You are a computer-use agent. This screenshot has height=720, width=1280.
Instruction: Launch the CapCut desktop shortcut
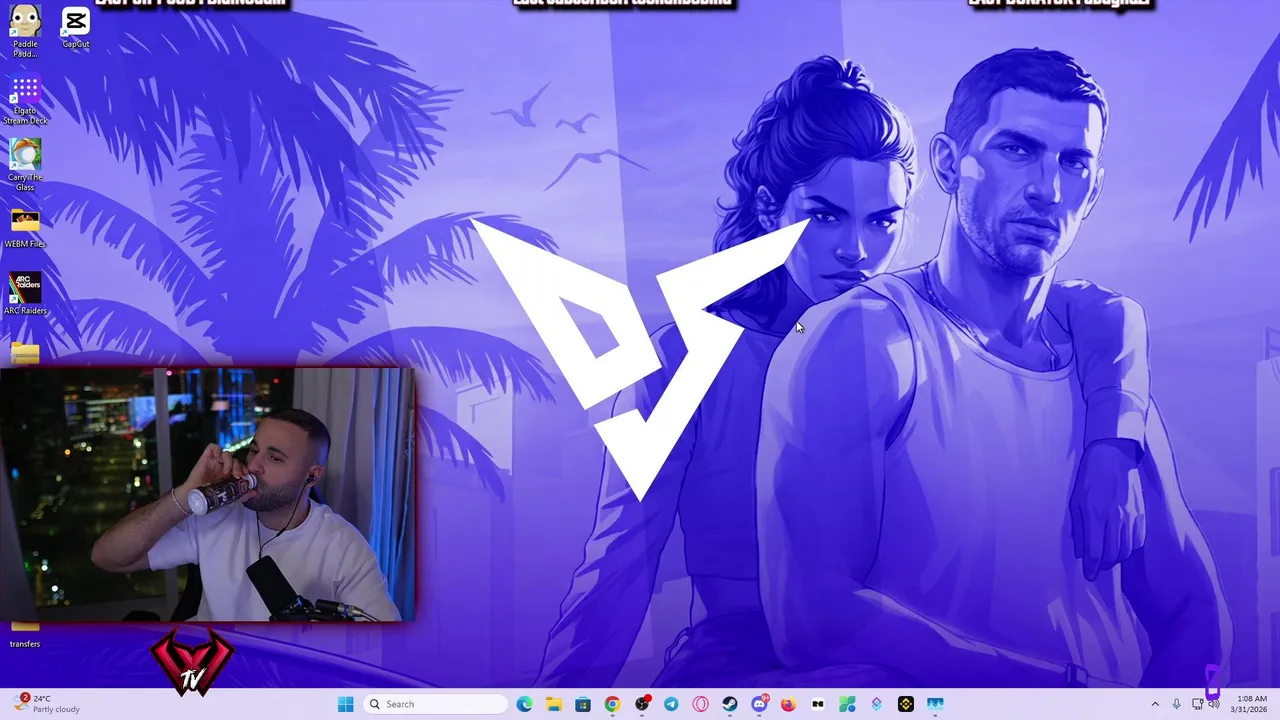point(76,26)
